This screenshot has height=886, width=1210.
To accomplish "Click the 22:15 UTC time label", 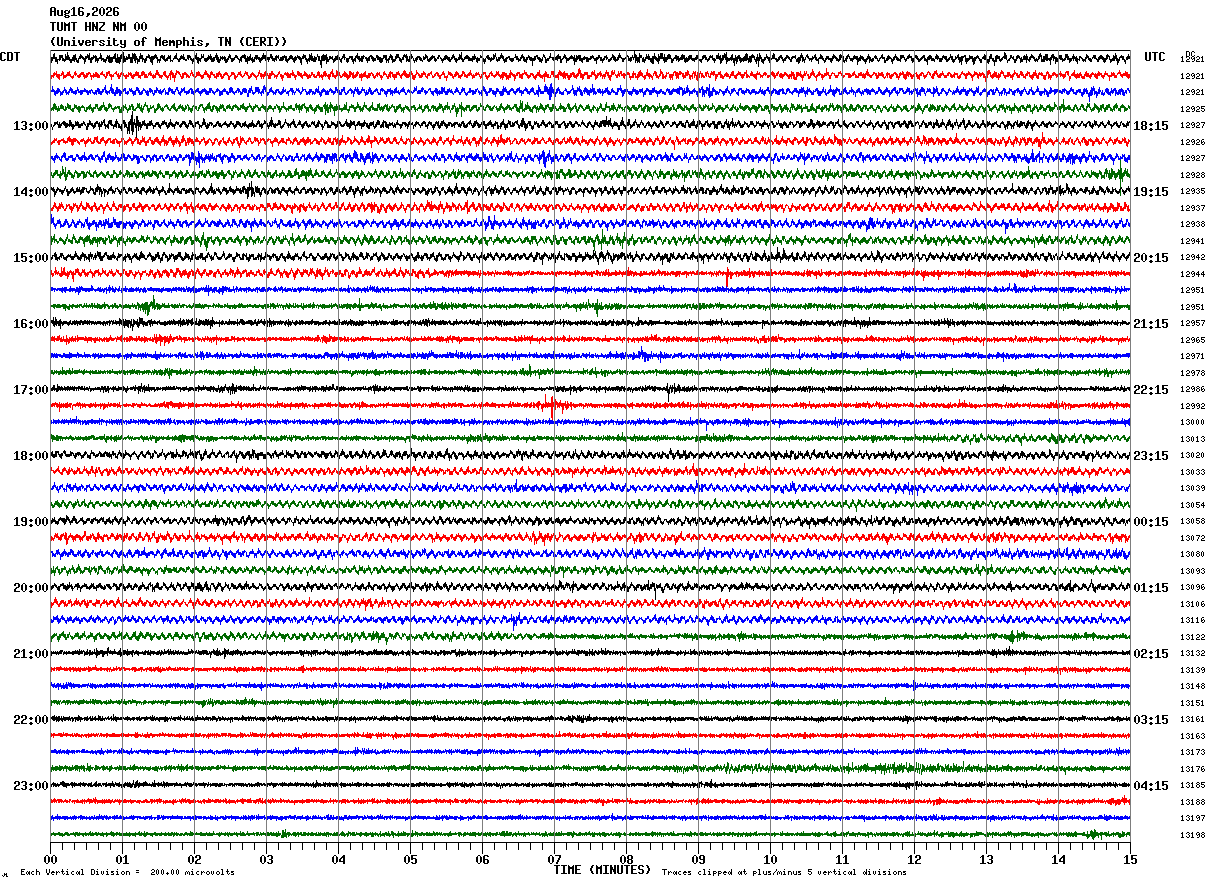I will tap(1151, 390).
